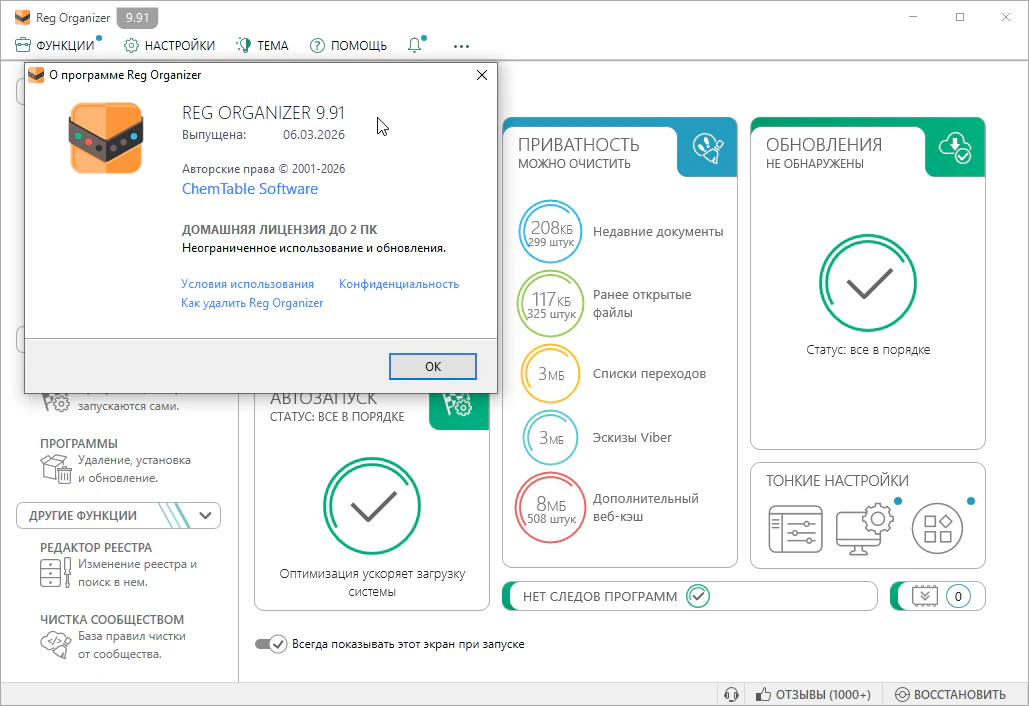Open Чистка сообществом in the sidebar

[112, 619]
